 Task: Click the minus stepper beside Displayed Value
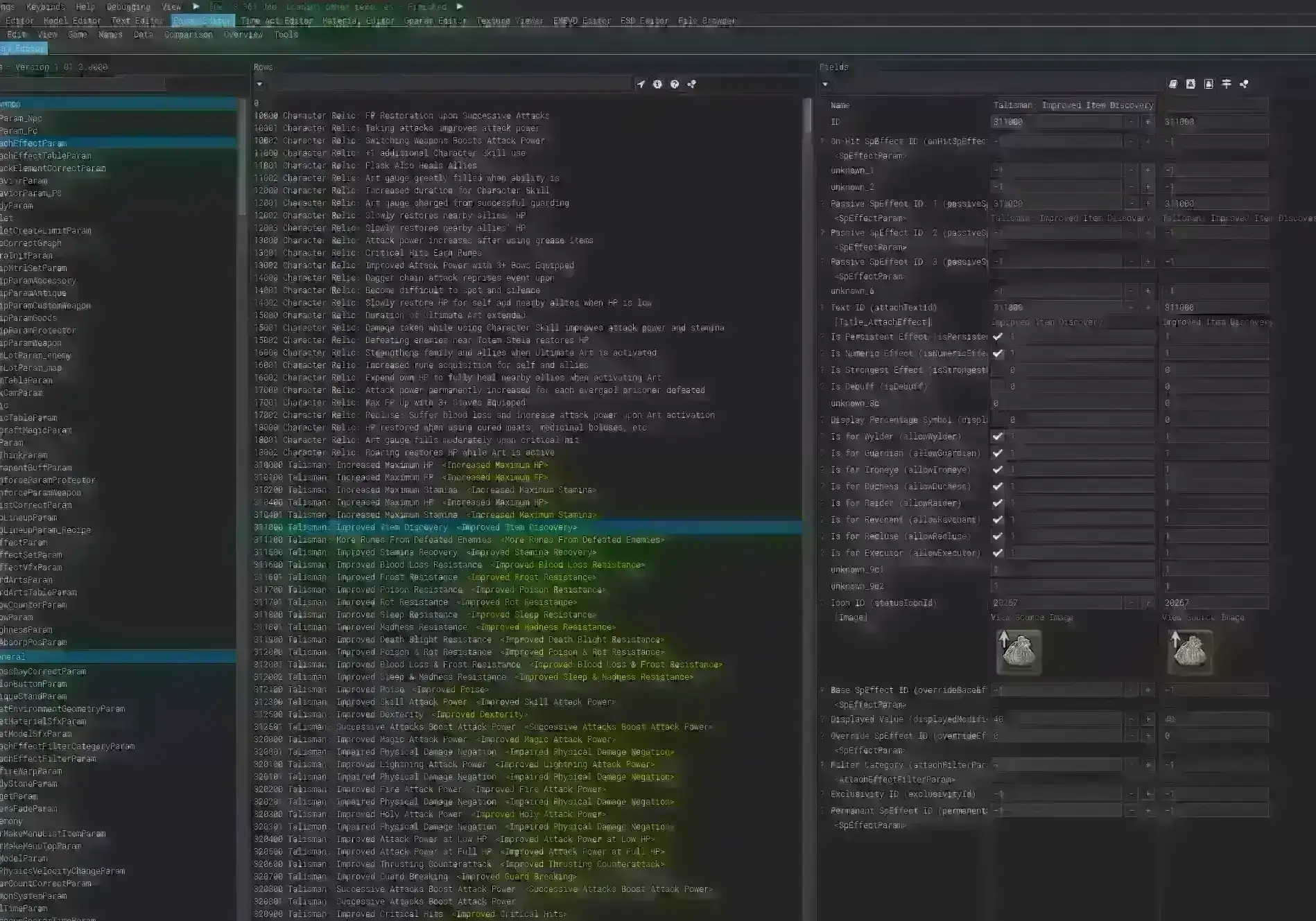1131,719
